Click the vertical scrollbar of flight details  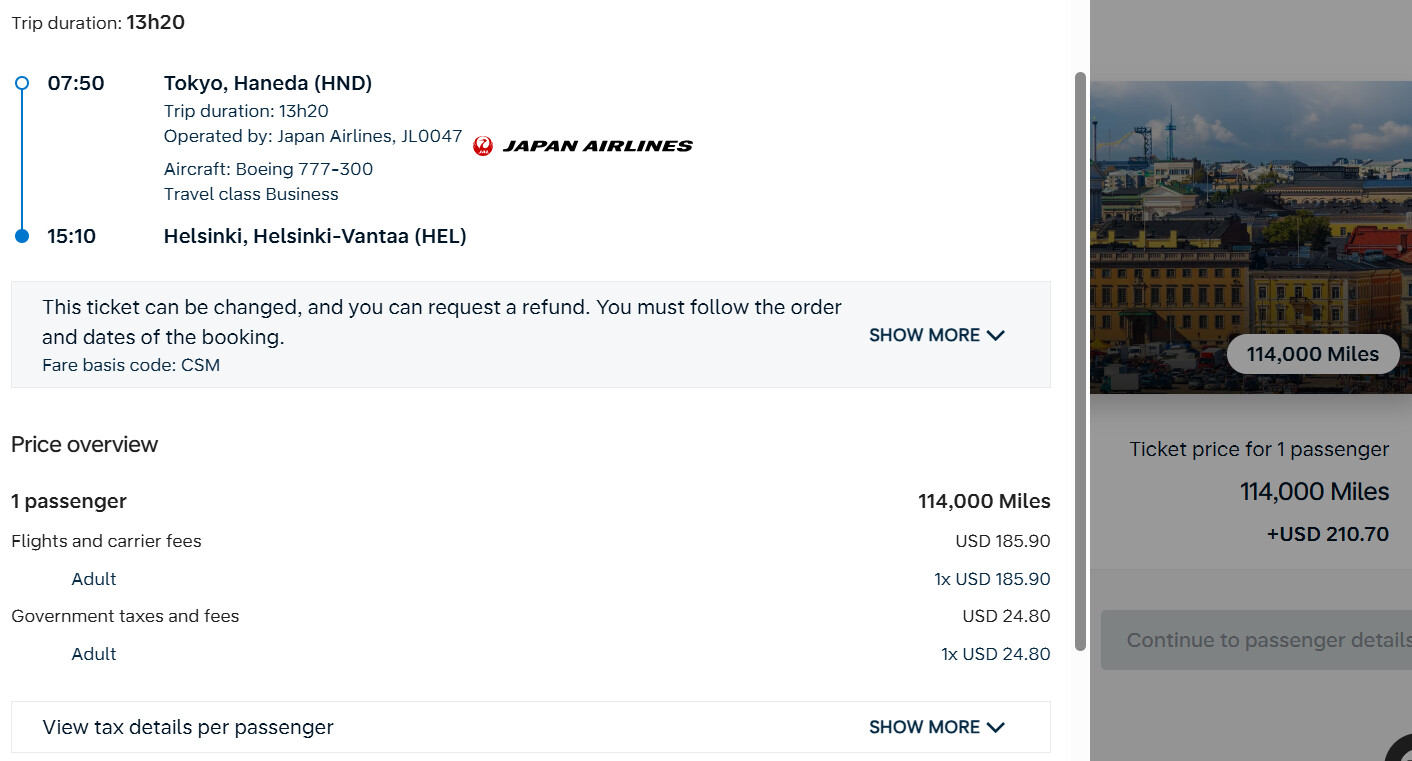click(x=1079, y=360)
